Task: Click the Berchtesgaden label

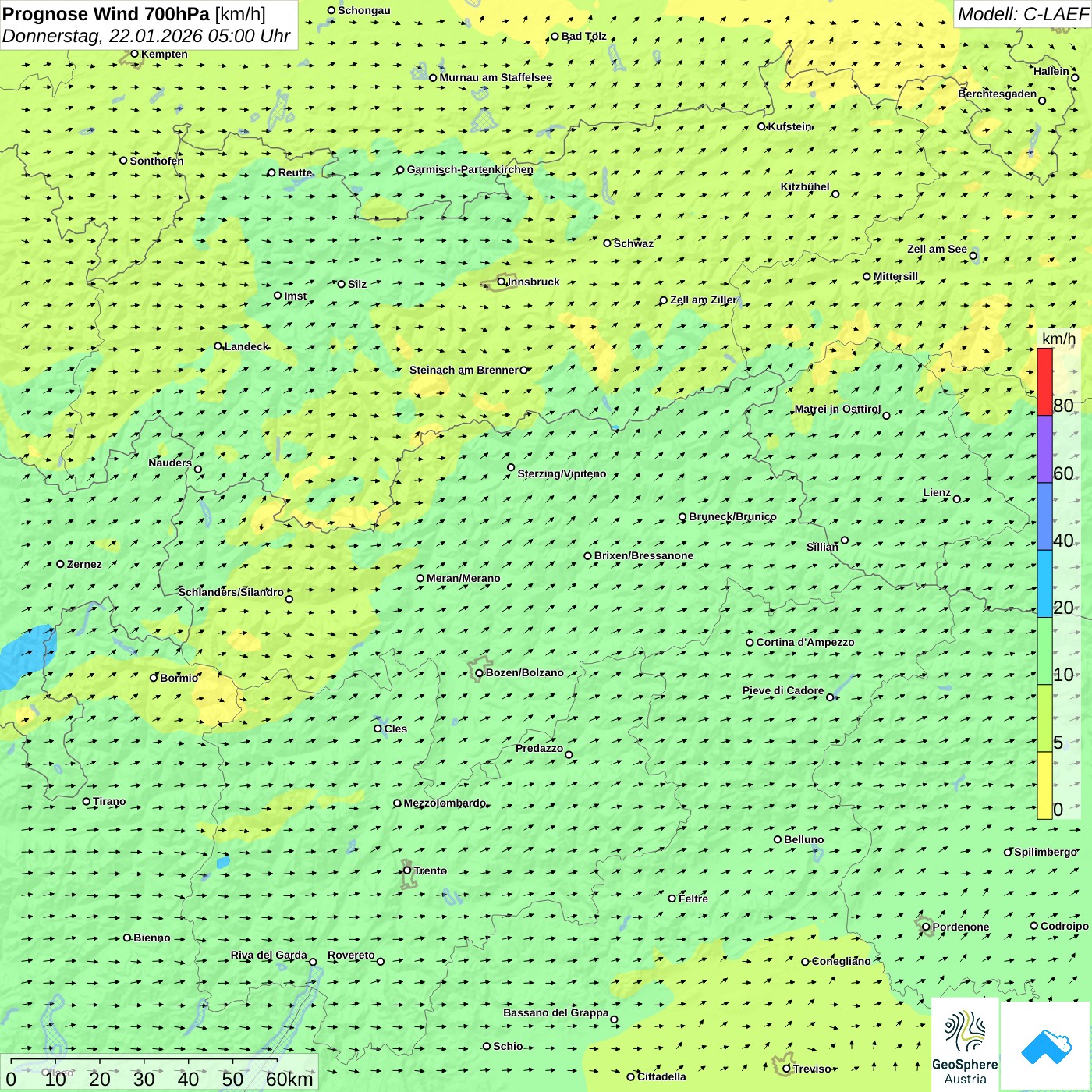Action: 997,94
